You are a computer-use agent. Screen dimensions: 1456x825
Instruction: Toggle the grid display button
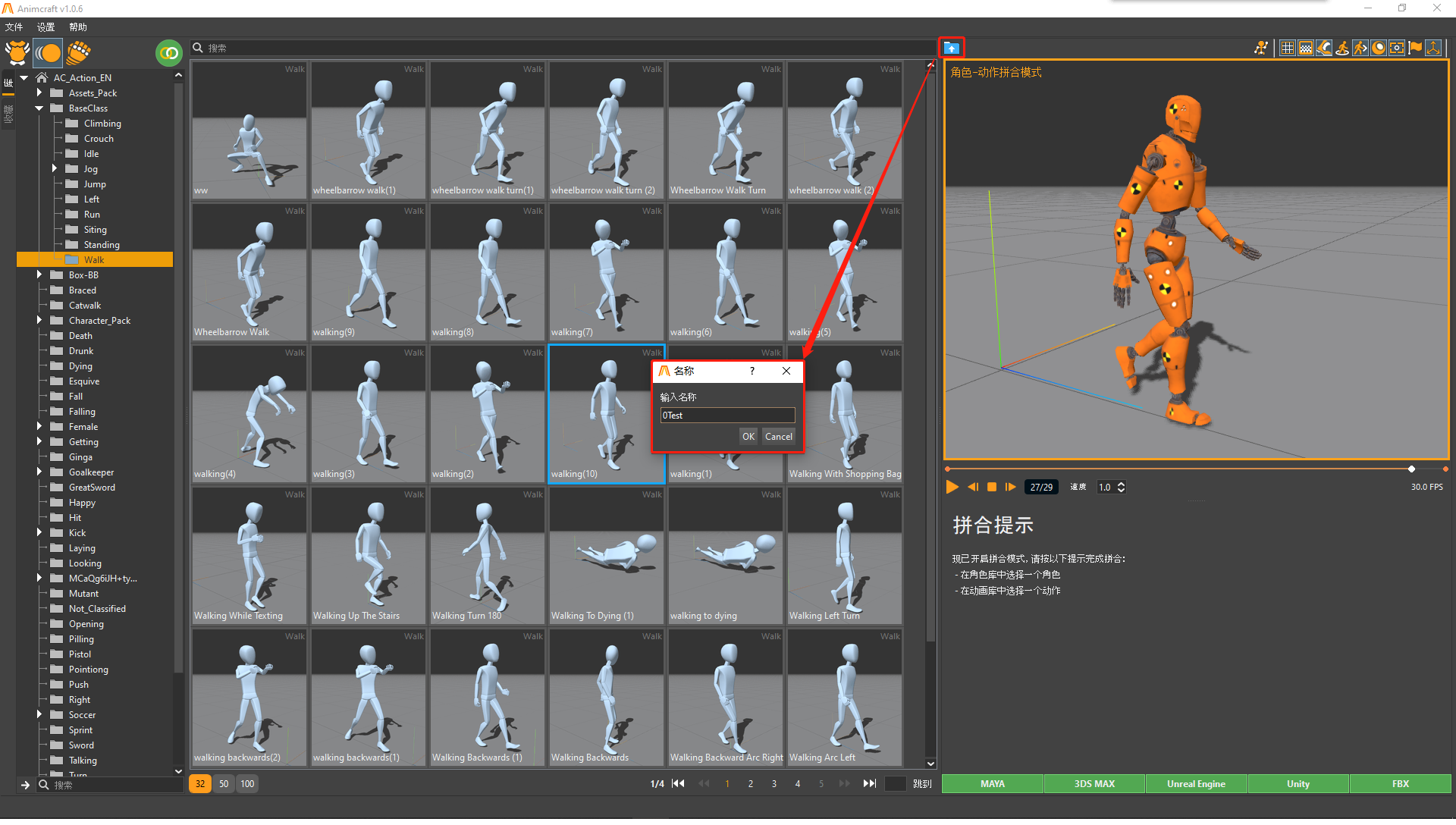coord(1287,48)
